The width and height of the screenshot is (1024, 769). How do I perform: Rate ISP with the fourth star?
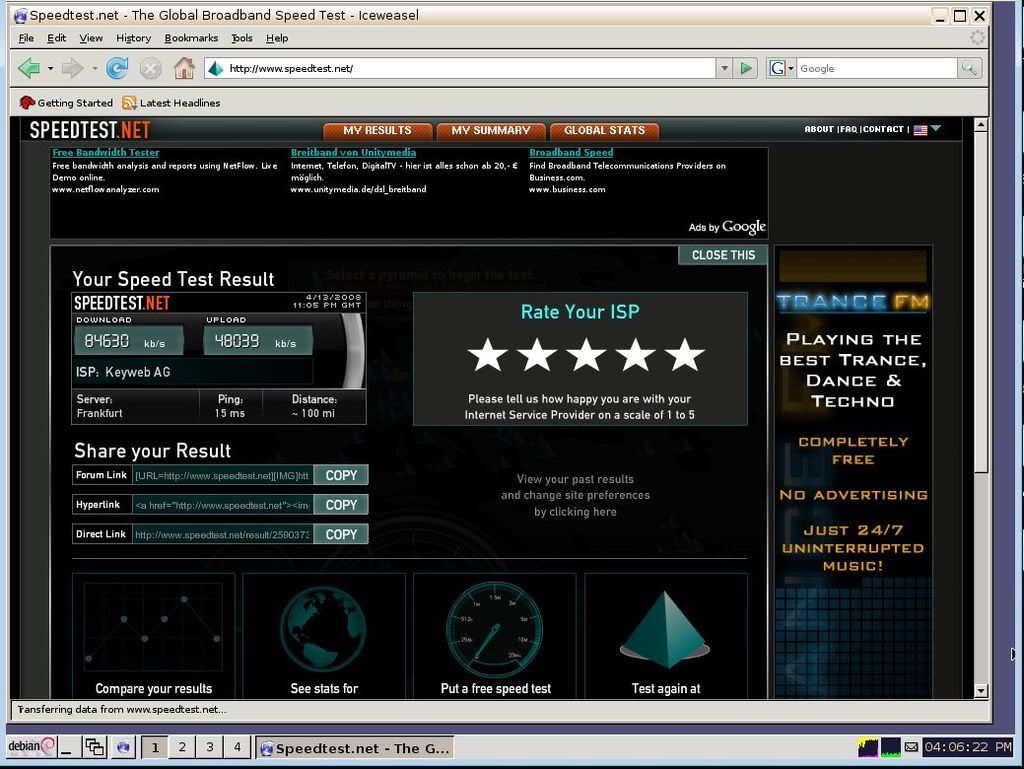pos(635,354)
